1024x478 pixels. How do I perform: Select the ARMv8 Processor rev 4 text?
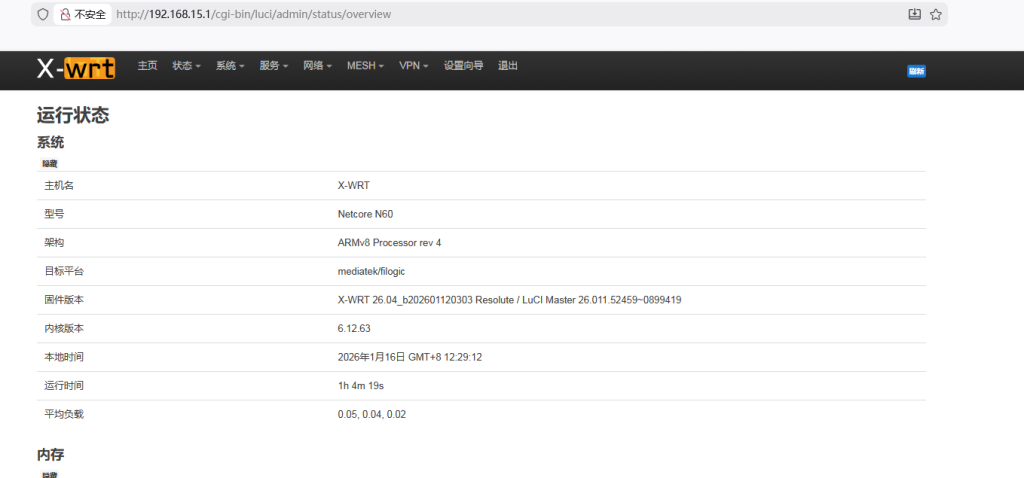click(x=390, y=243)
